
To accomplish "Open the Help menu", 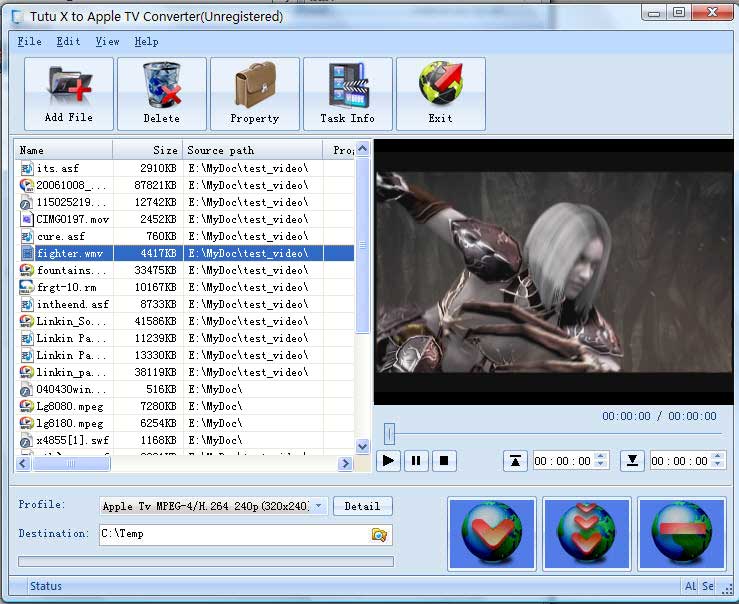I will [146, 41].
